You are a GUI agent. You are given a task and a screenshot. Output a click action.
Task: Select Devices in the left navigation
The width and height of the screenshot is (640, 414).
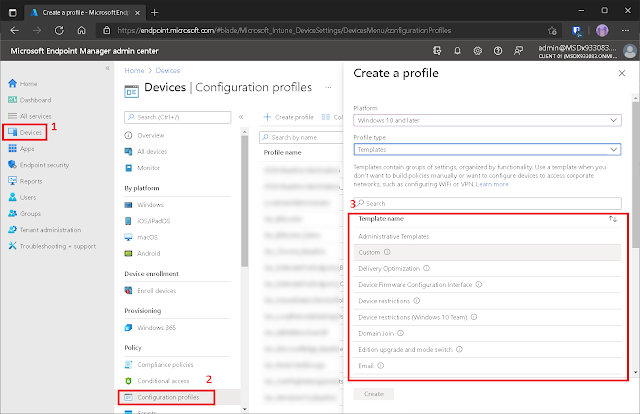pyautogui.click(x=25, y=132)
